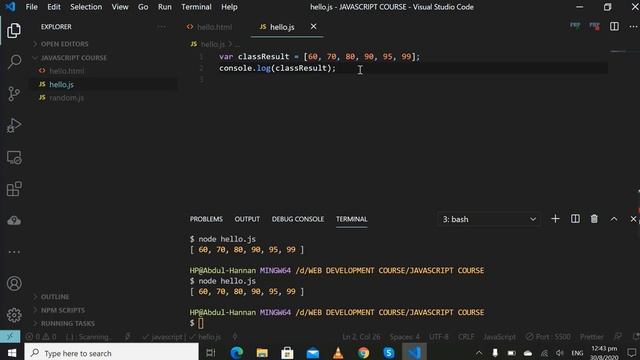Screen dimensions: 640x360
Task: Open Mail app from taskbar
Action: pos(313,353)
